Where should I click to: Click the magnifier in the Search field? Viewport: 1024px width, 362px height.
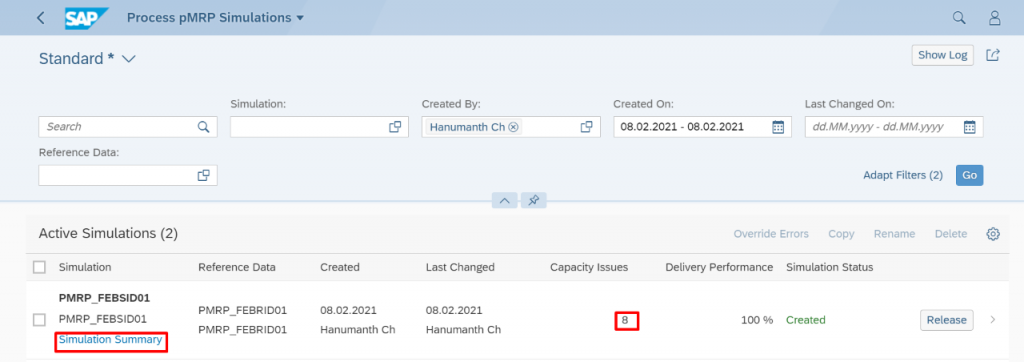click(204, 127)
